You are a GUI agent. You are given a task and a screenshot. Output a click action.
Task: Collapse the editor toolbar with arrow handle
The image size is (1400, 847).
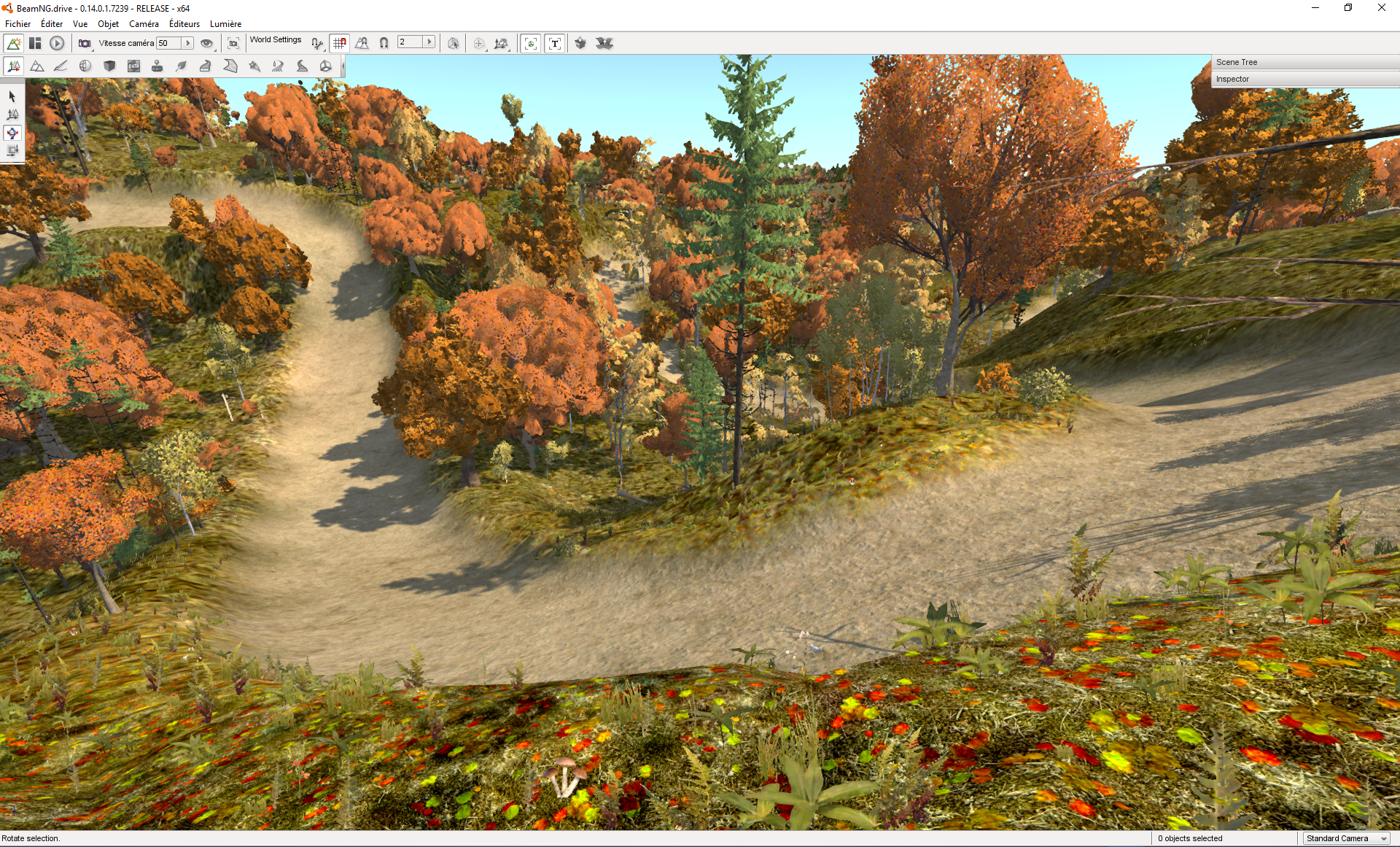coord(343,66)
